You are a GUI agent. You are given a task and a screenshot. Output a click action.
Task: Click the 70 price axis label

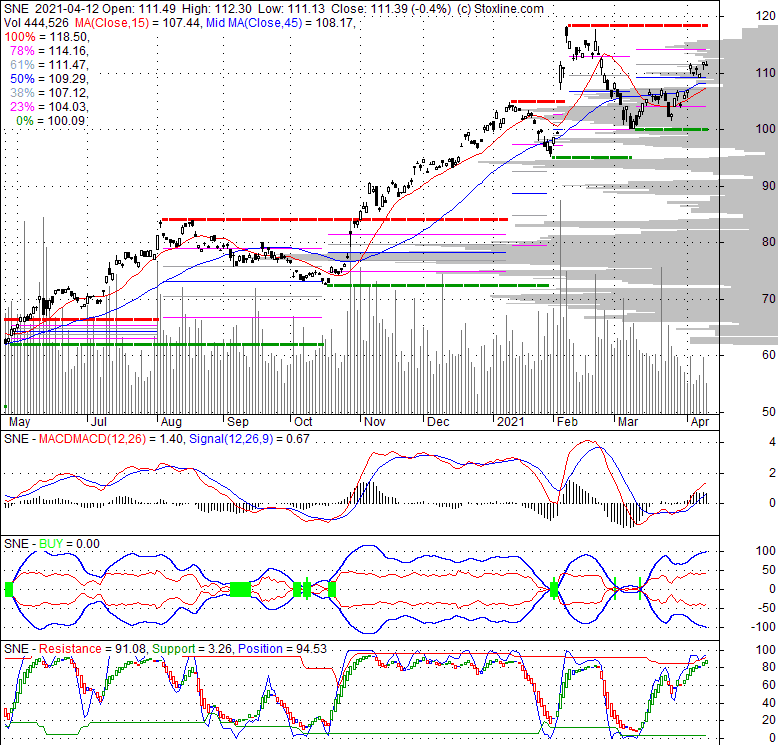coord(769,299)
